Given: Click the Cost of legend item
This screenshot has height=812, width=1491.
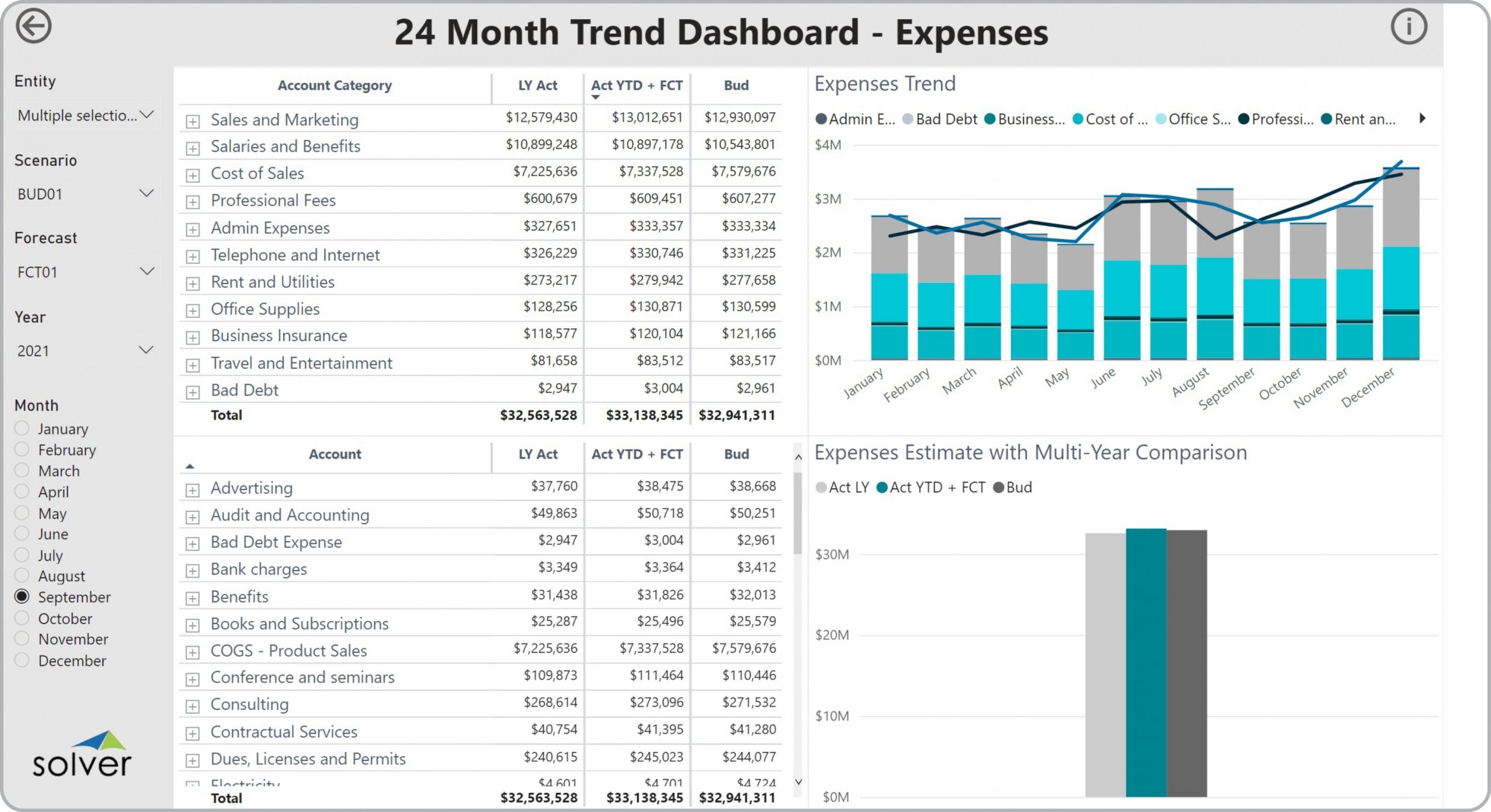Looking at the screenshot, I should click(1110, 119).
